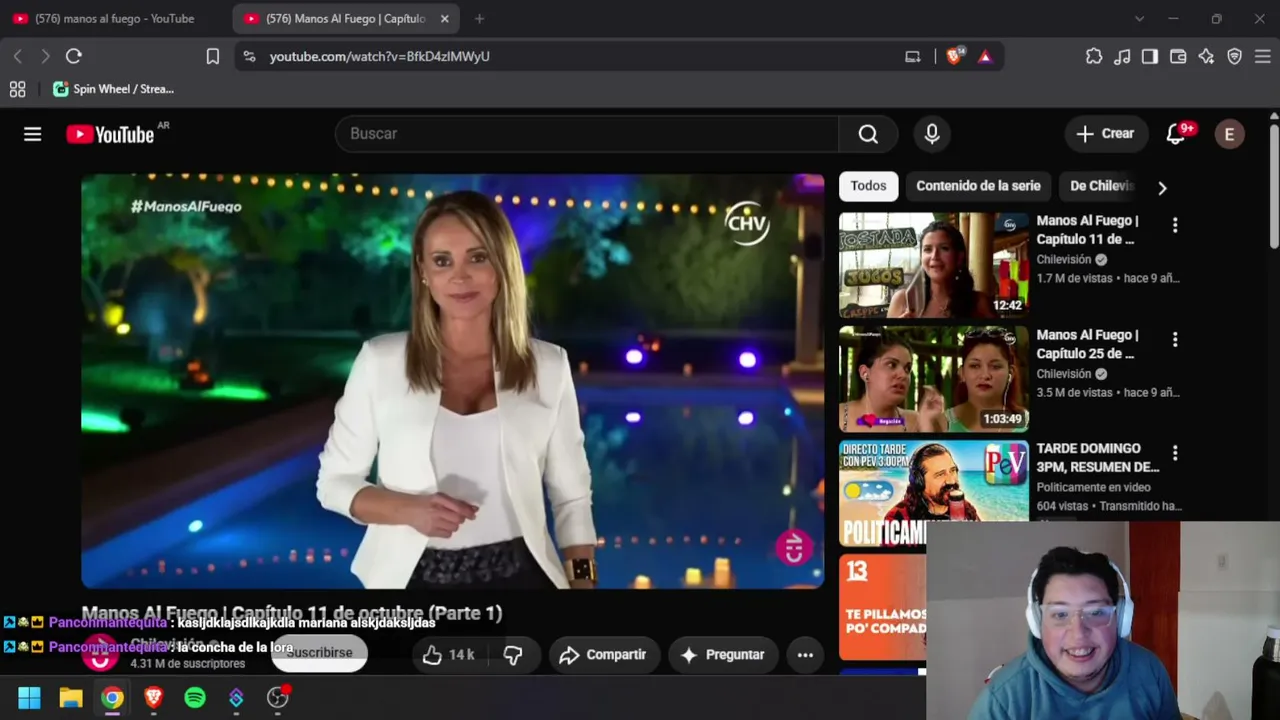Like the video with thumbs up

coord(448,655)
